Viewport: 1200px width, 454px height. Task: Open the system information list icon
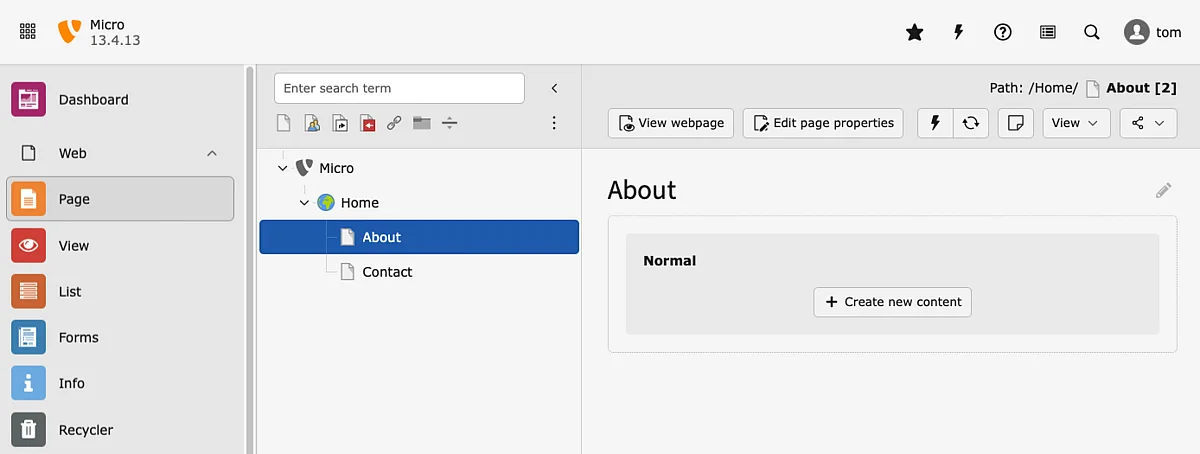(x=1047, y=32)
